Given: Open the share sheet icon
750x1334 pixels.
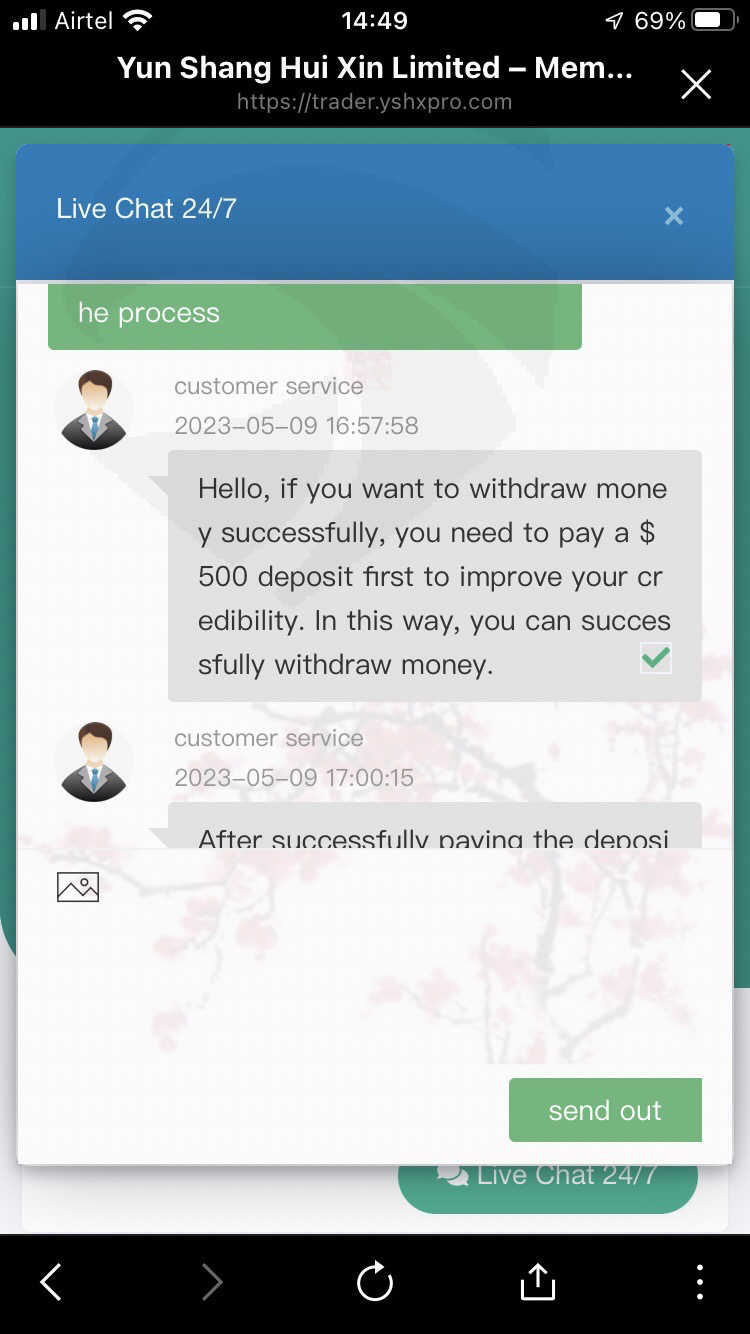Looking at the screenshot, I should coord(537,1281).
